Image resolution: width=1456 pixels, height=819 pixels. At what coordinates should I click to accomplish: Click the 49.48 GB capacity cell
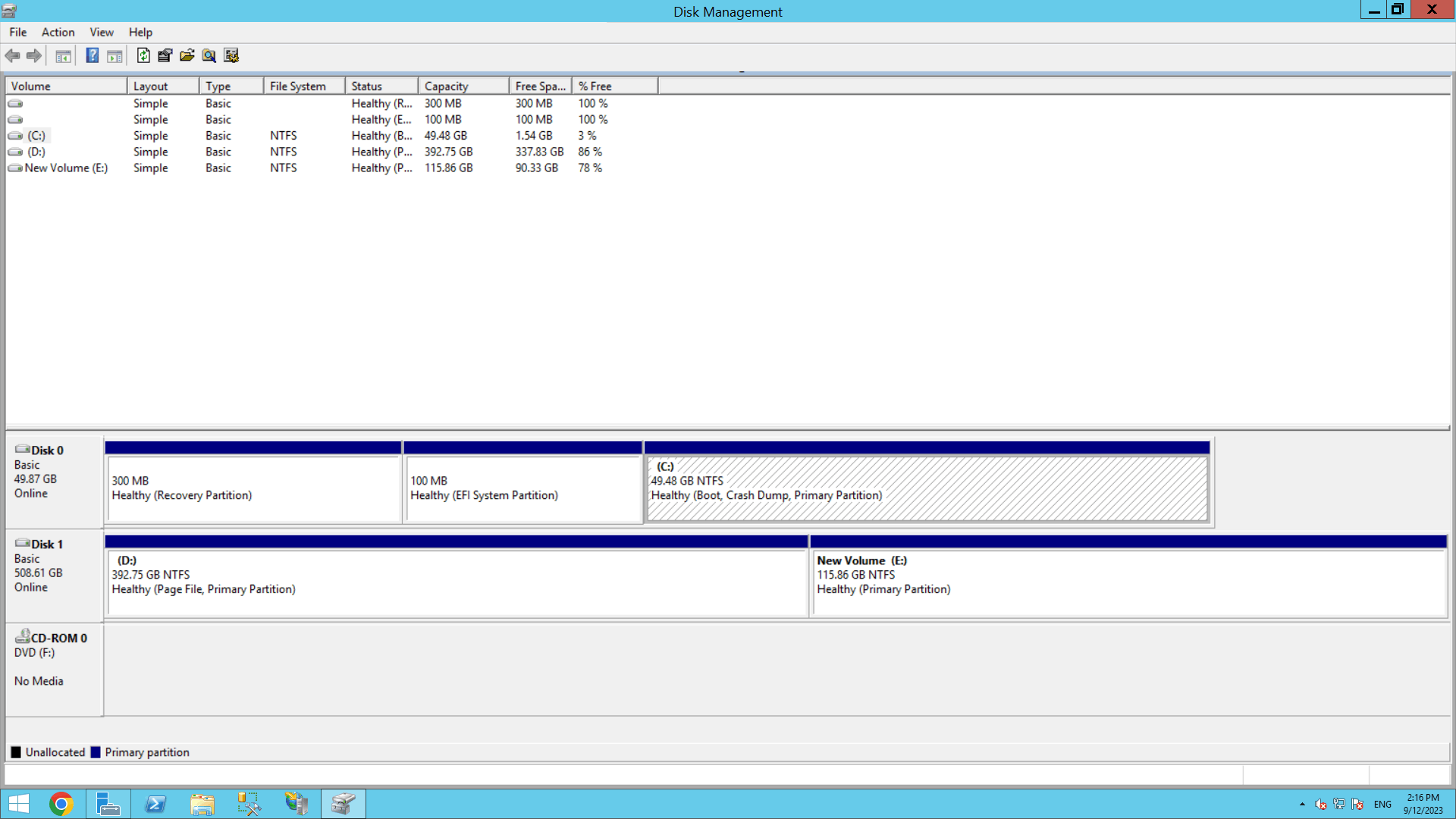point(446,136)
